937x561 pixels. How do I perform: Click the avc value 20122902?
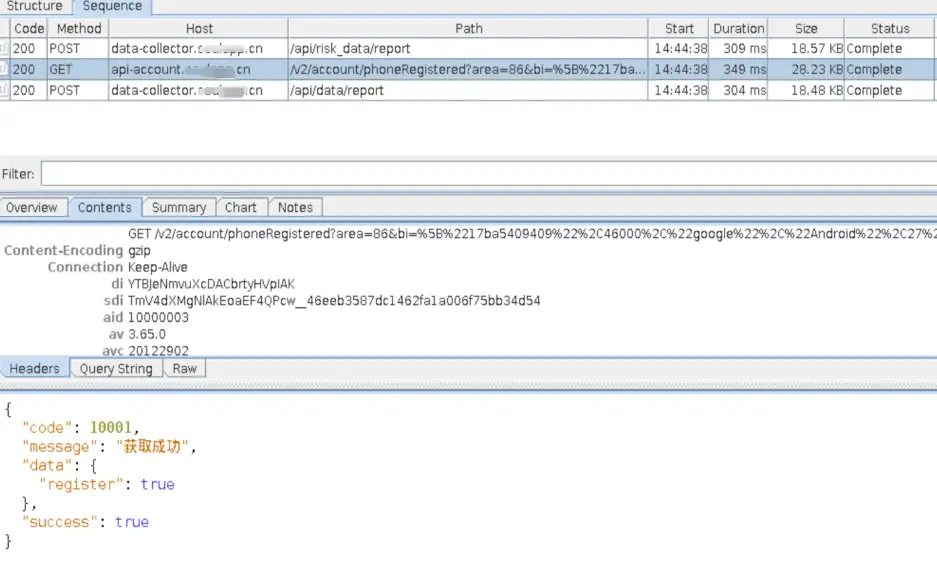[x=158, y=351]
